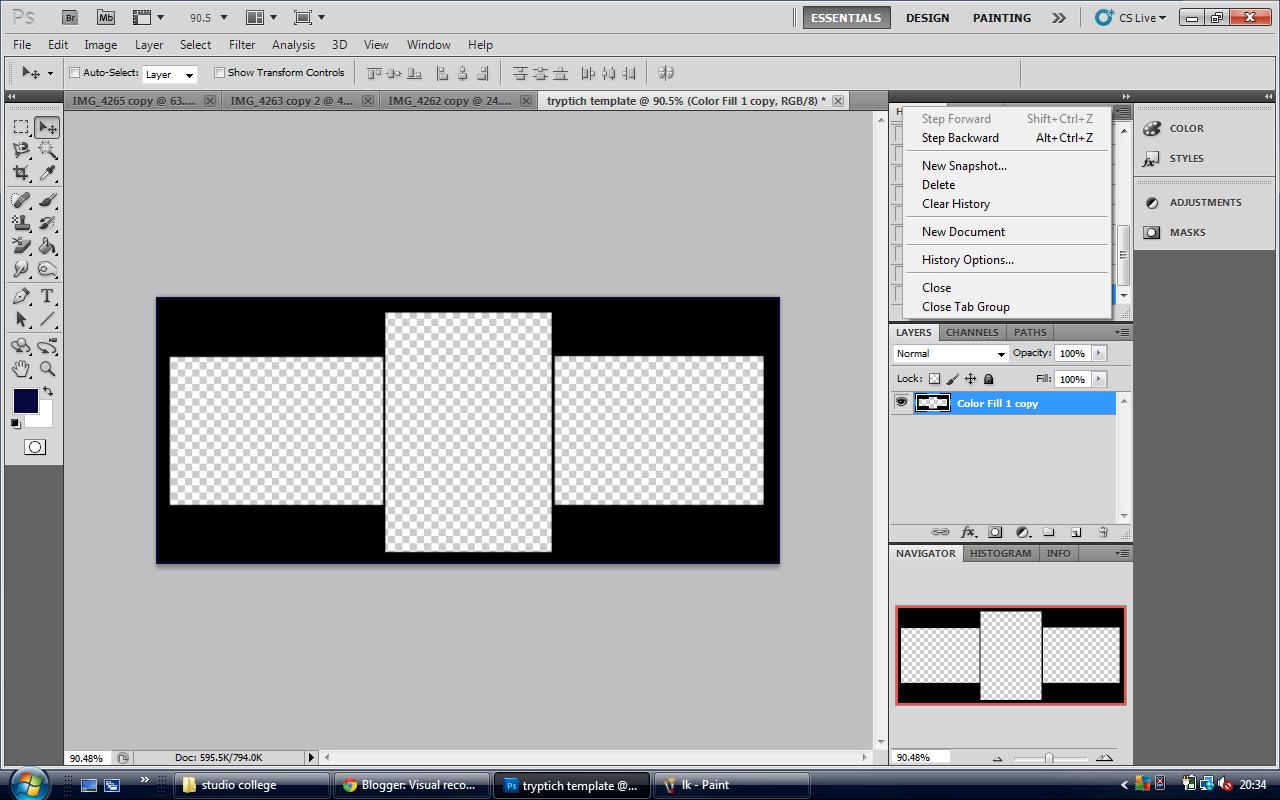Switch to the Channels tab
1280x800 pixels.
[x=971, y=331]
